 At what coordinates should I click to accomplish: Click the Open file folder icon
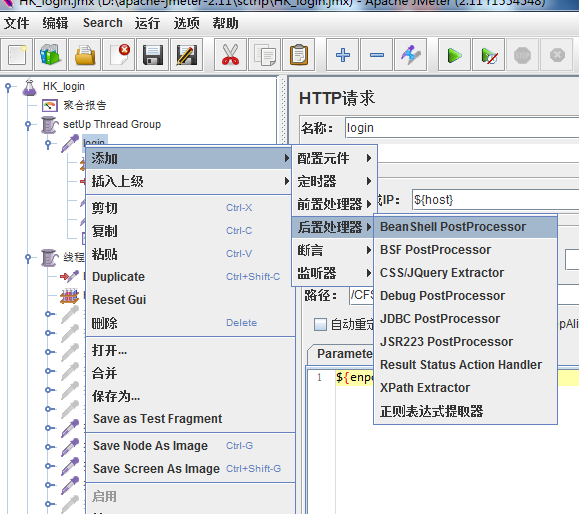85,55
